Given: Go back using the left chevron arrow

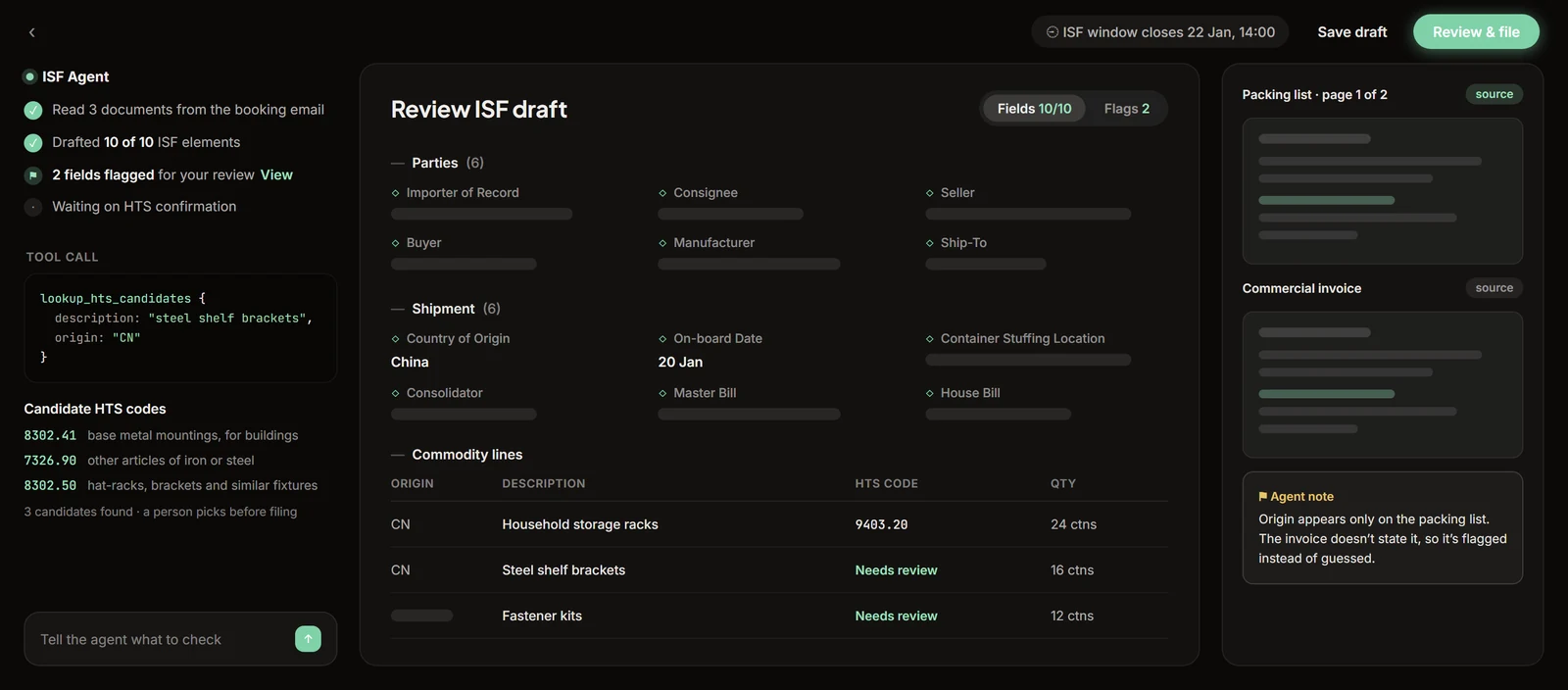Looking at the screenshot, I should [31, 32].
